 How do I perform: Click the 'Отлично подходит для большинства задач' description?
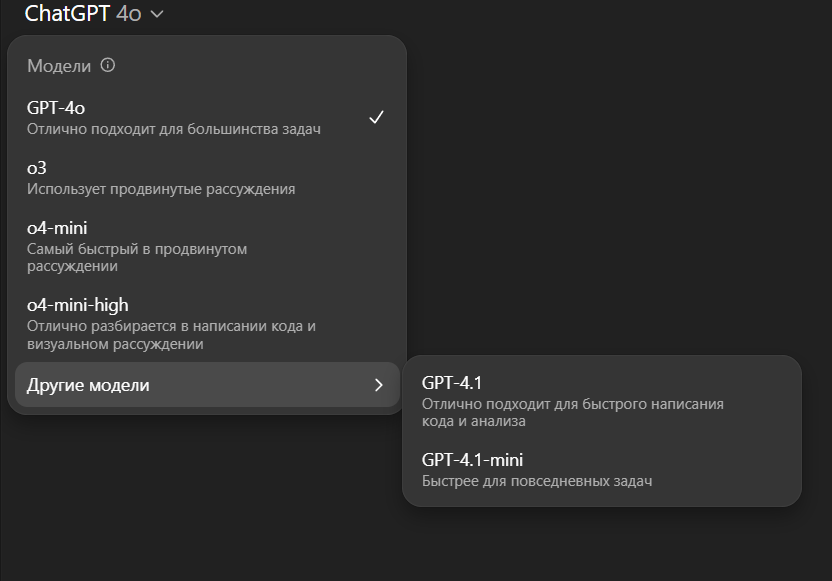point(174,129)
